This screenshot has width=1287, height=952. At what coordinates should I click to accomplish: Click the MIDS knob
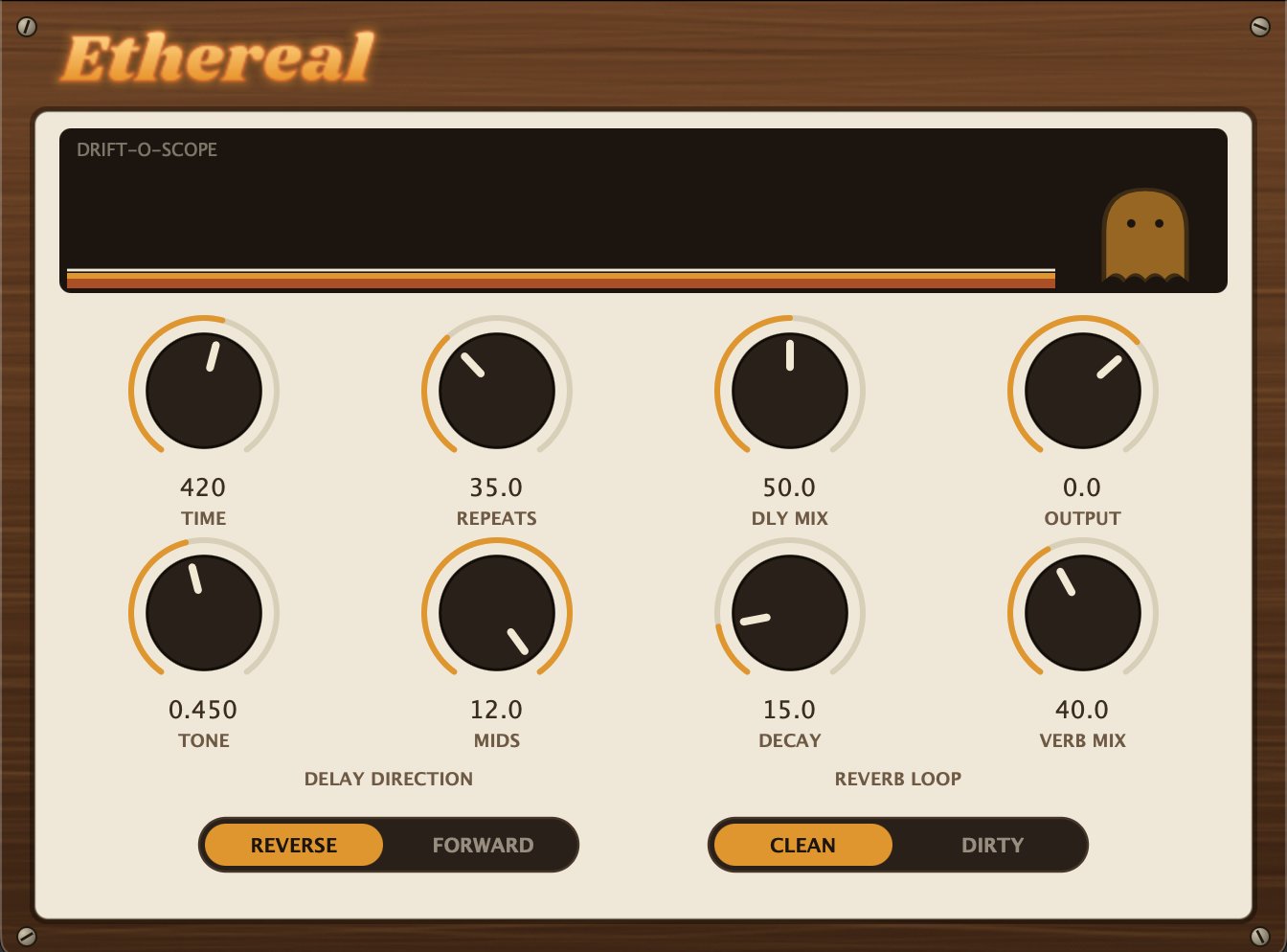tap(497, 613)
